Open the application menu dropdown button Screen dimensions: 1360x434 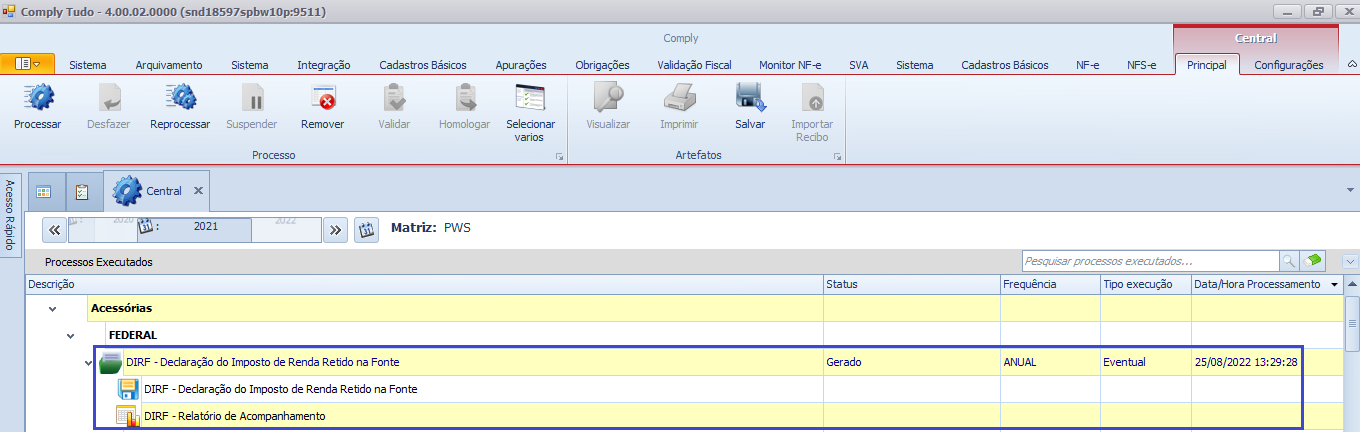28,64
